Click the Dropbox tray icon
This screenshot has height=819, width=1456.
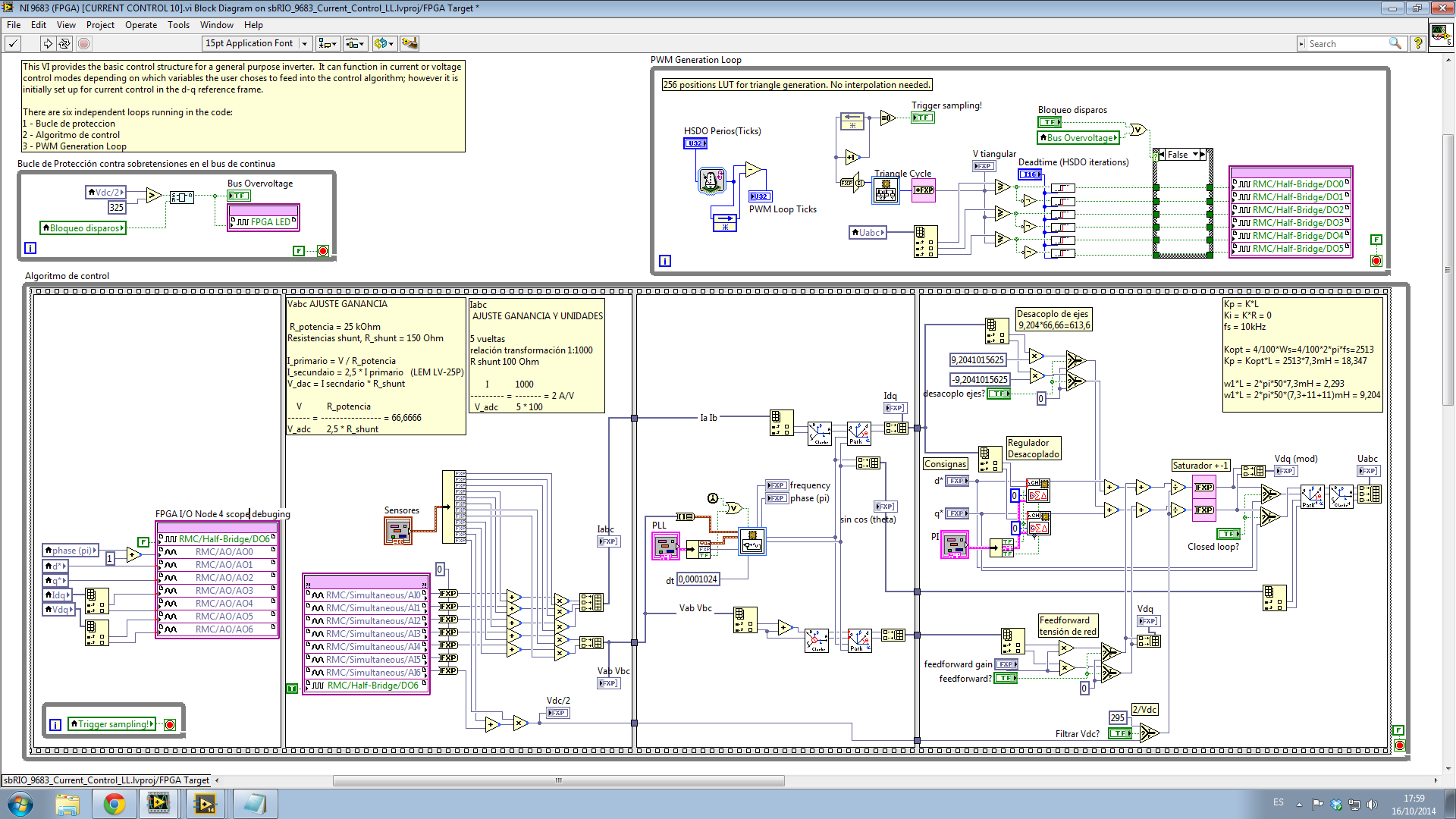click(x=1336, y=804)
